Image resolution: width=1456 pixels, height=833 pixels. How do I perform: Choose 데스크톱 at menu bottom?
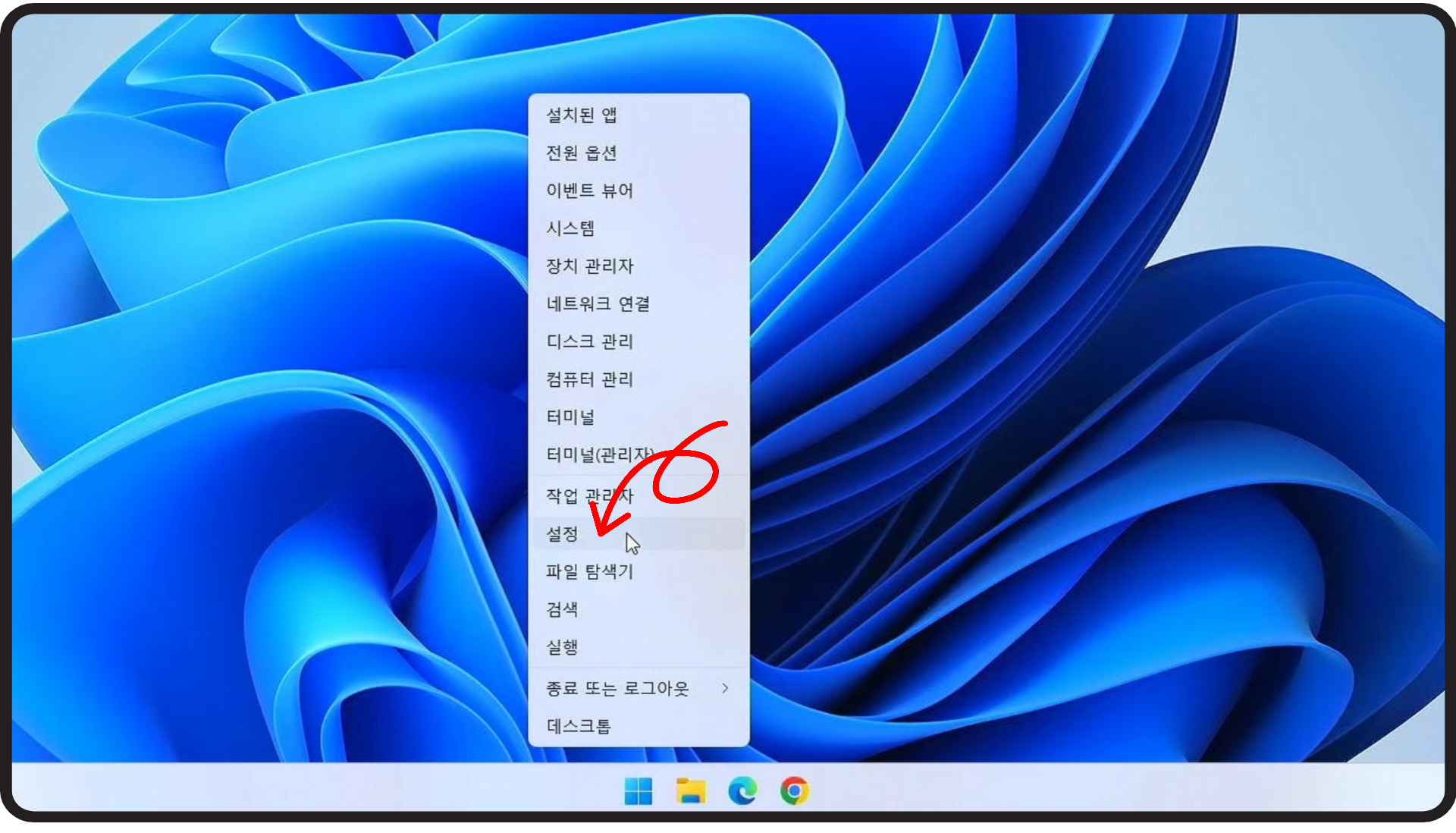(x=579, y=726)
